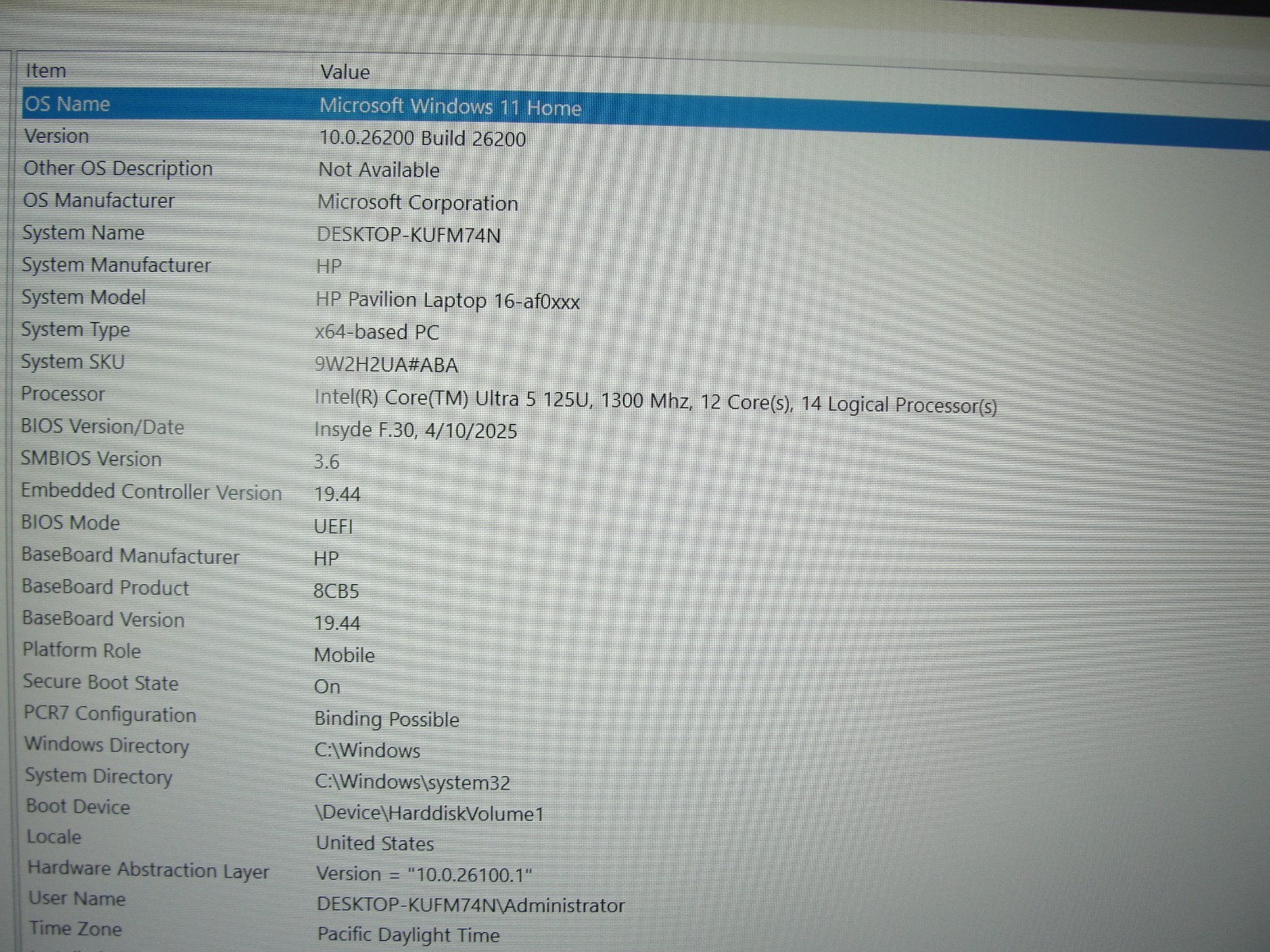Select the Locale row label

point(54,837)
